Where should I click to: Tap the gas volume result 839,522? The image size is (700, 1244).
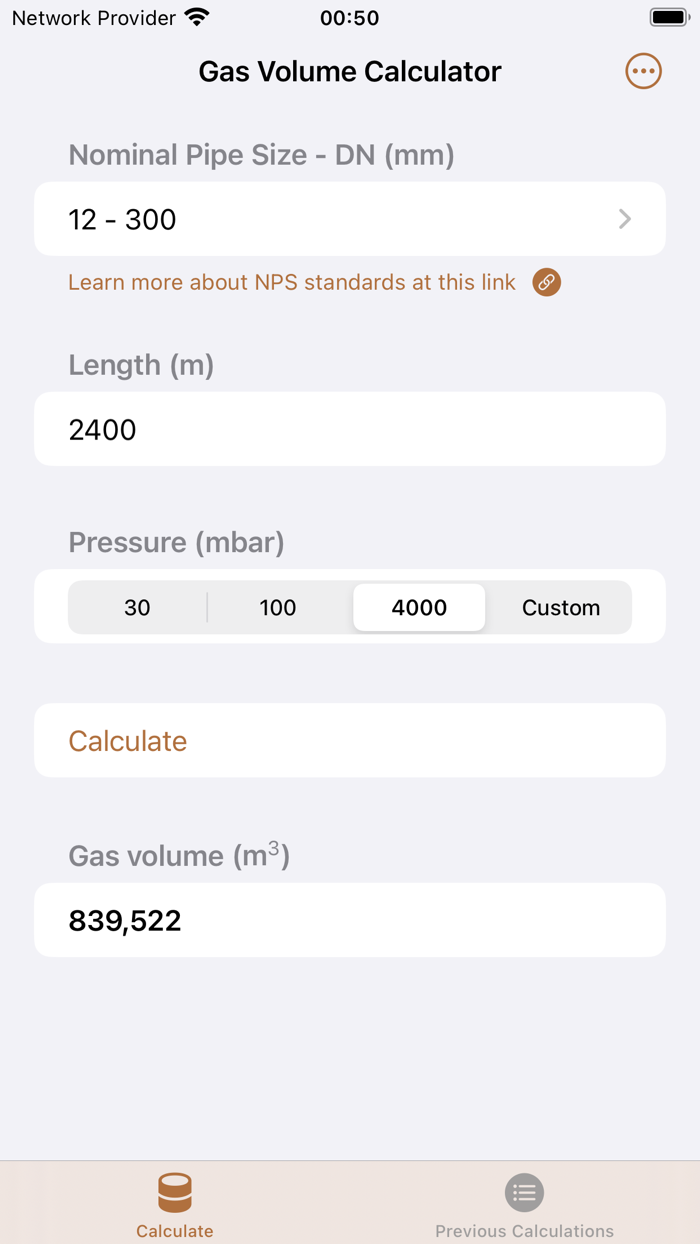coord(125,920)
